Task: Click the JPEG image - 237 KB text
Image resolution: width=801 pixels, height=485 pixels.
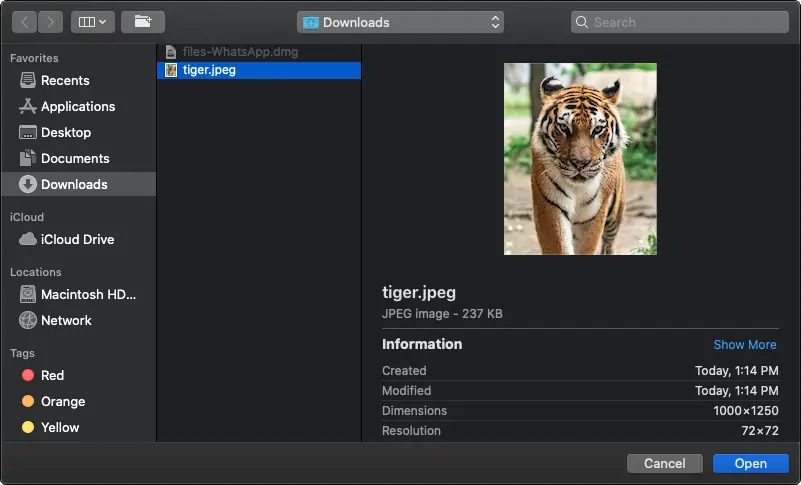Action: [x=442, y=314]
